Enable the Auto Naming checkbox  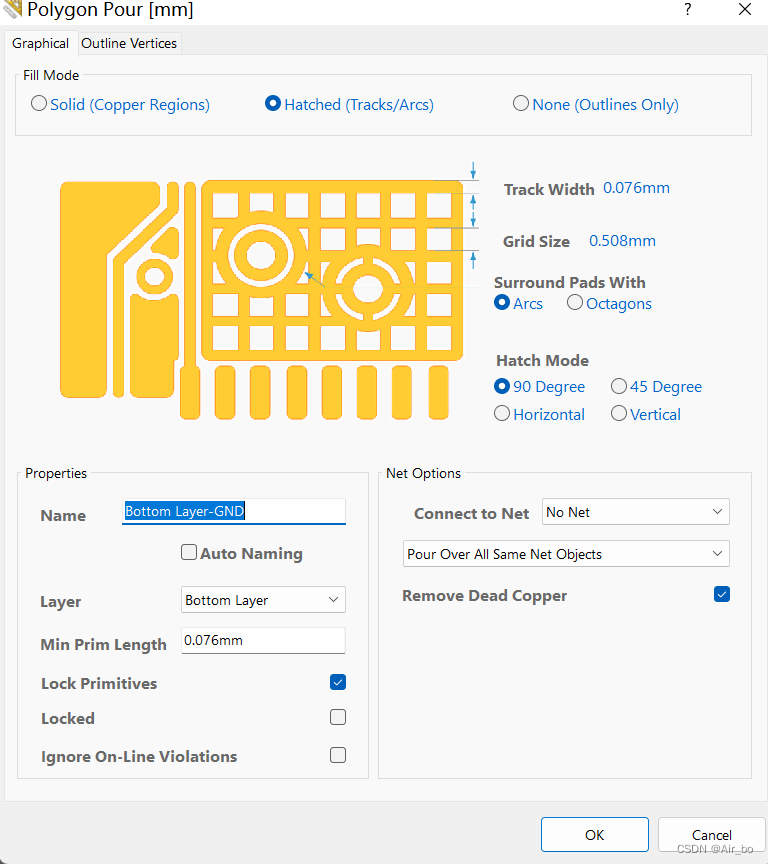click(x=188, y=552)
